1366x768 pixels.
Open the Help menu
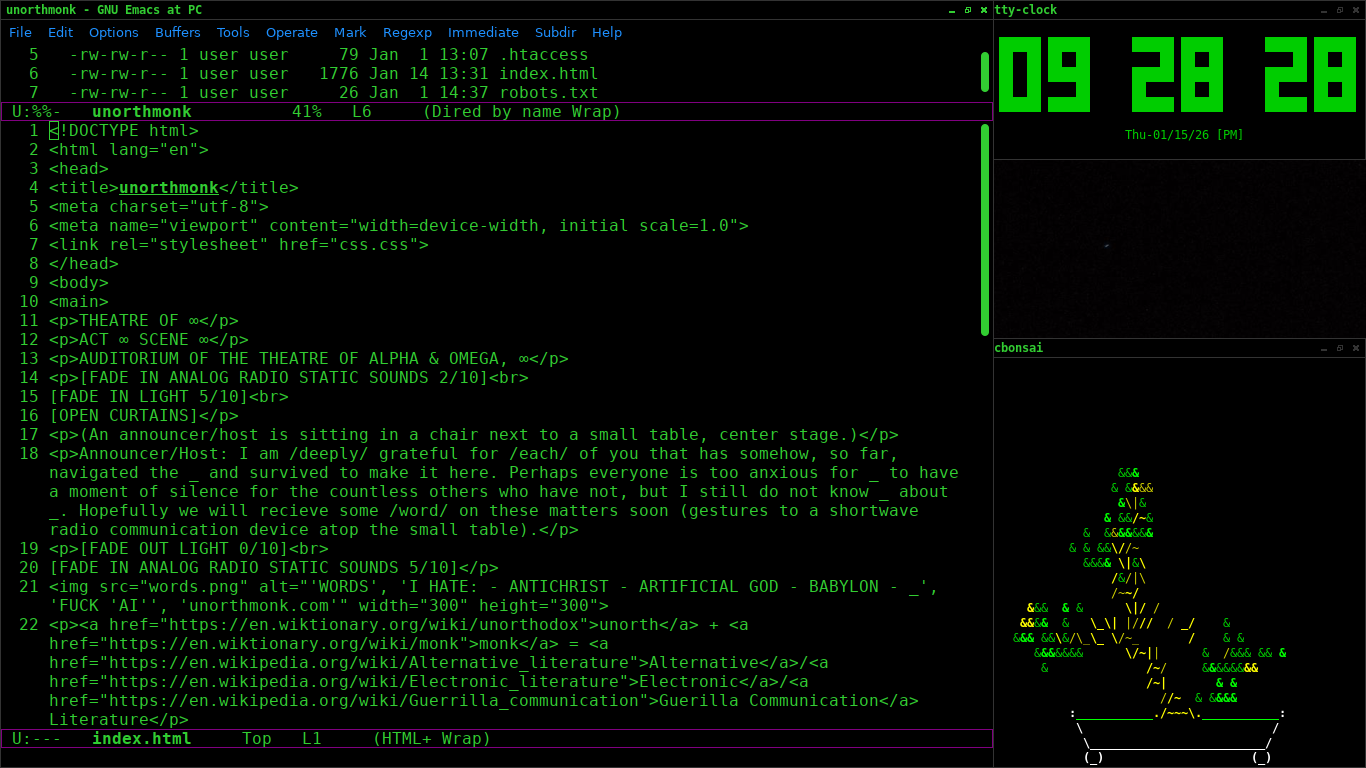pyautogui.click(x=607, y=32)
